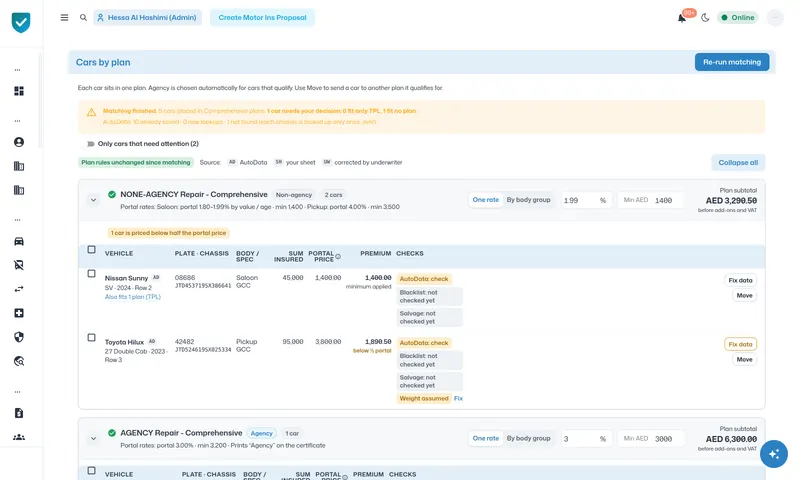Open the AI sparkle assistant button
The image size is (800, 480).
tap(773, 453)
